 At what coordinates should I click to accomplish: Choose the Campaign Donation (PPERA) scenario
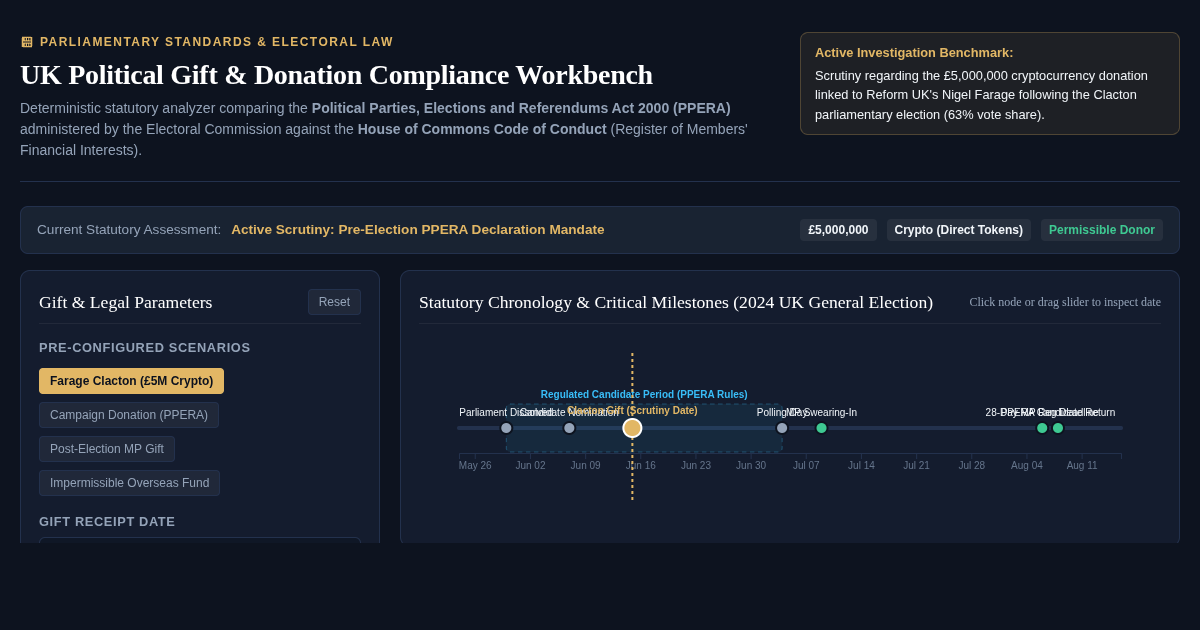coord(129,415)
